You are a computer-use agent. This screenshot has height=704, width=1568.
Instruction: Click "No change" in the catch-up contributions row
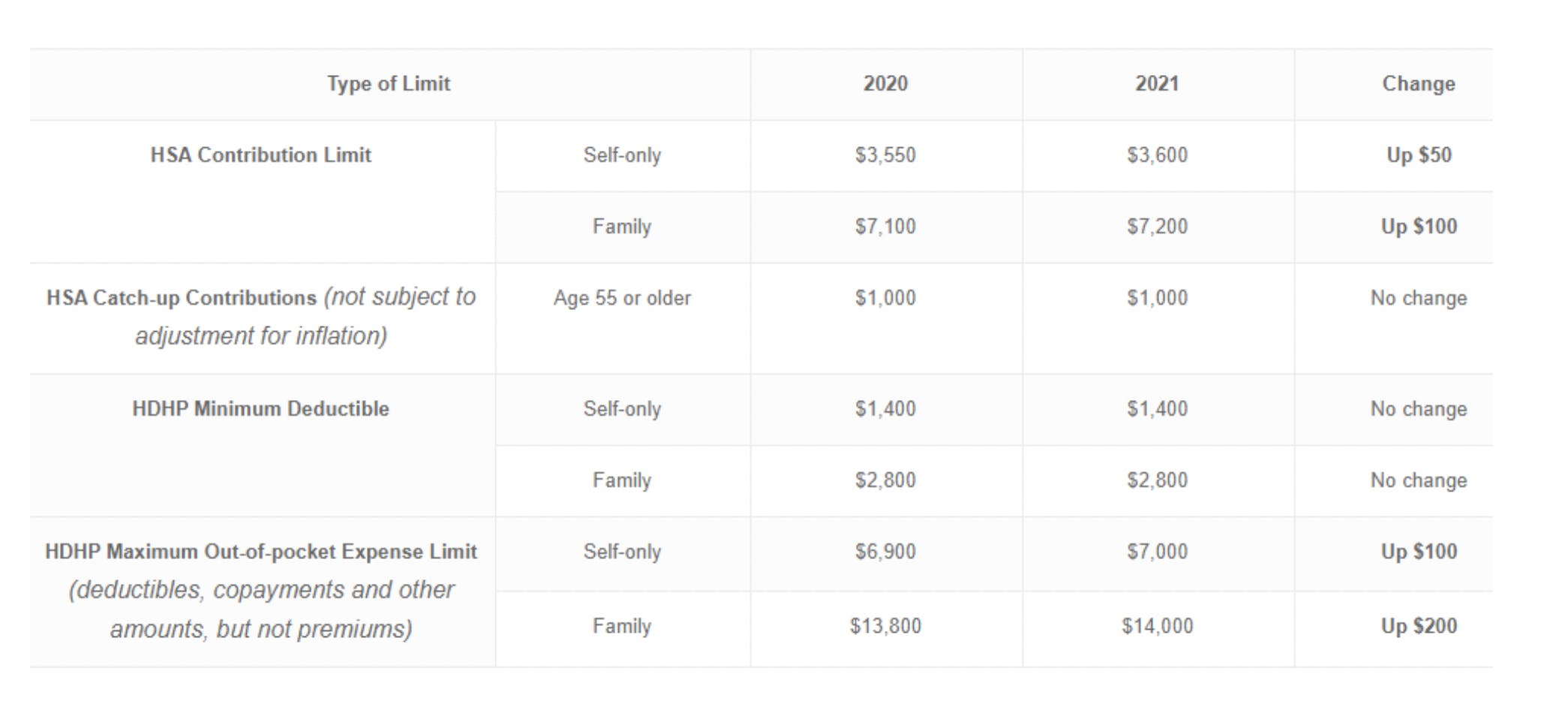1418,298
